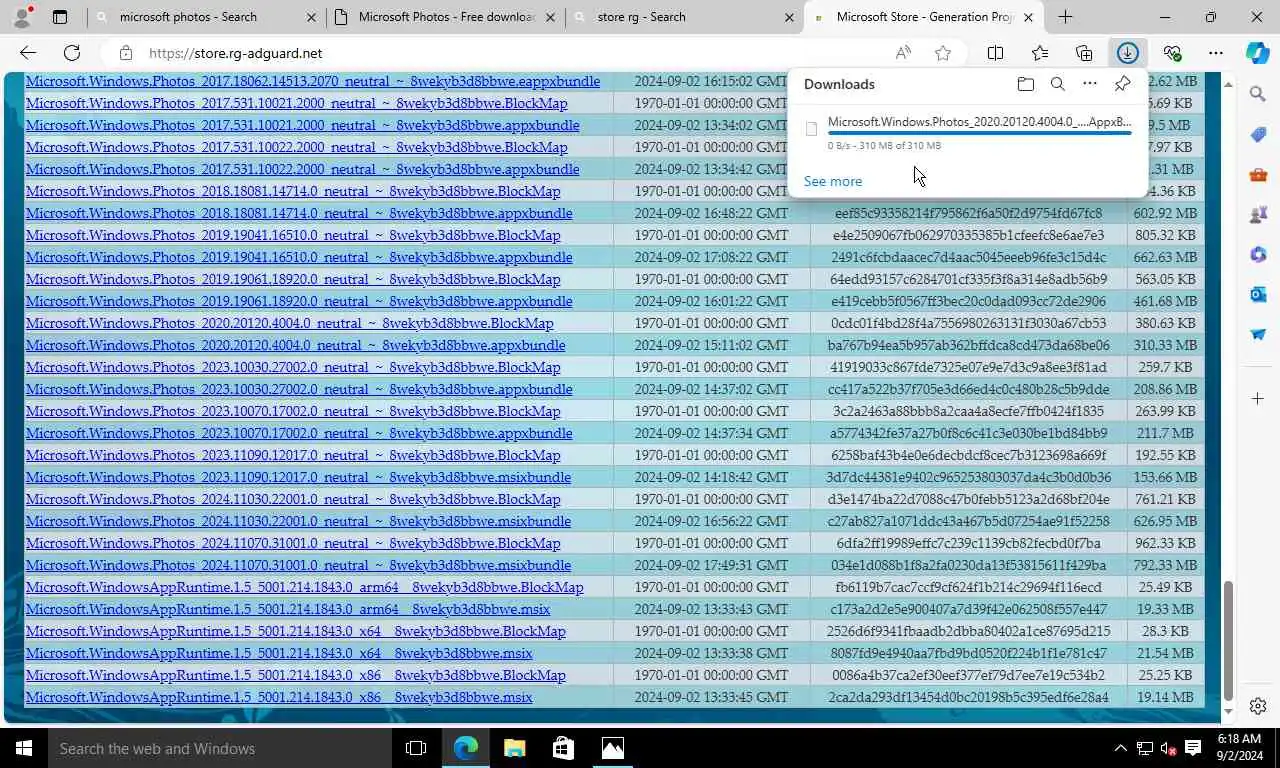Image resolution: width=1280 pixels, height=768 pixels.
Task: Select the Microsoft Store - Generation Project tab
Action: tap(923, 17)
